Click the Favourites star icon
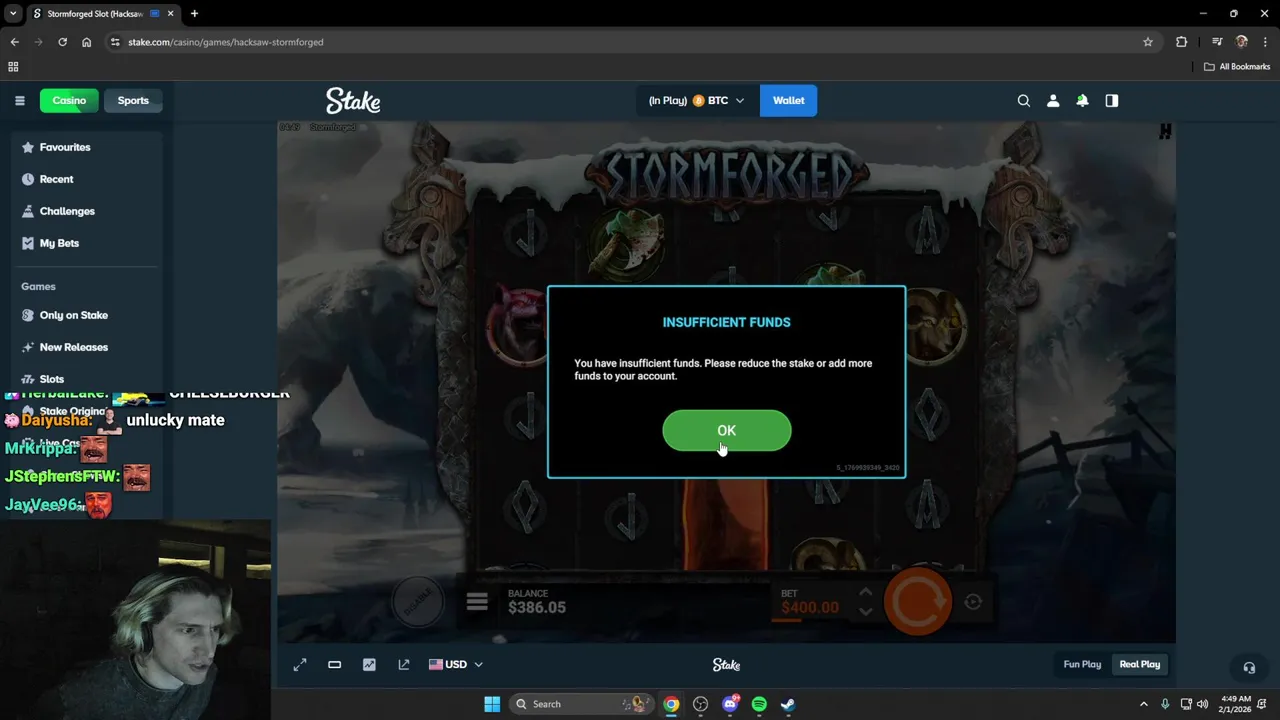 (28, 147)
